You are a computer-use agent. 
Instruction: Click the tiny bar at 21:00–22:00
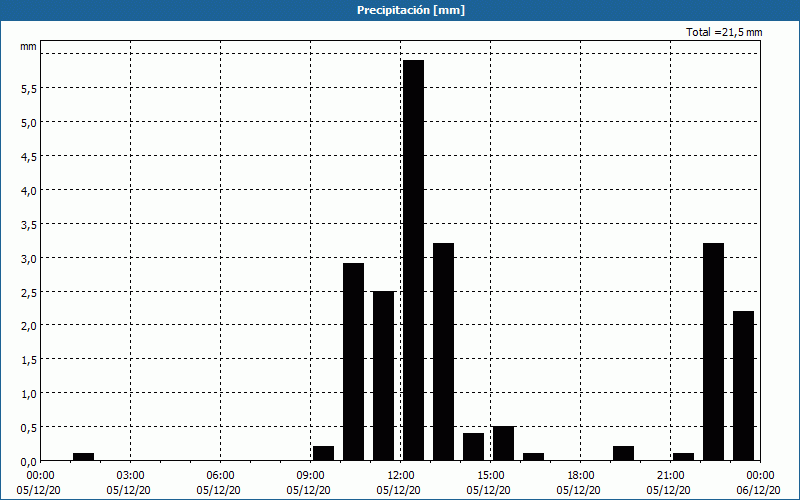click(x=683, y=457)
